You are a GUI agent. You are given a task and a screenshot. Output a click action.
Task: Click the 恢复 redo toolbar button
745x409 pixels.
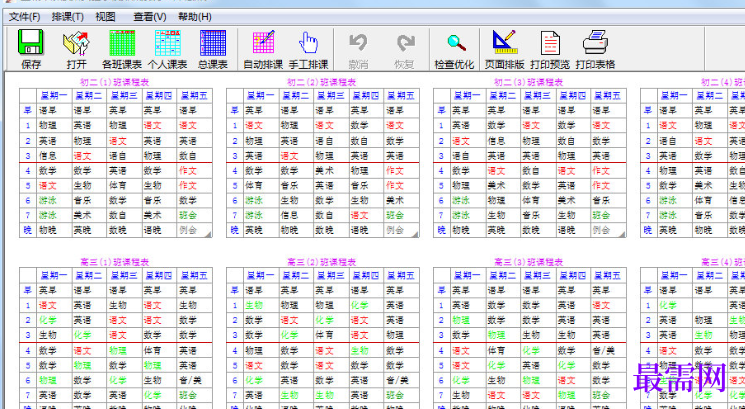click(405, 49)
